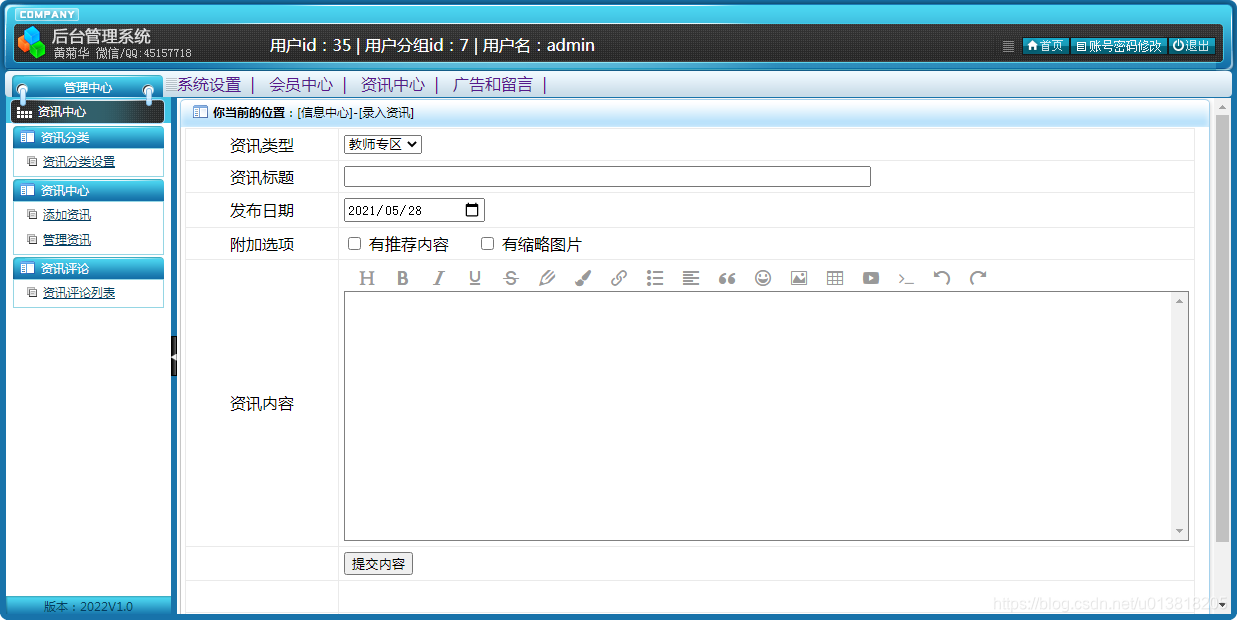The image size is (1237, 622).
Task: Click the undo icon in the editor
Action: coord(941,278)
